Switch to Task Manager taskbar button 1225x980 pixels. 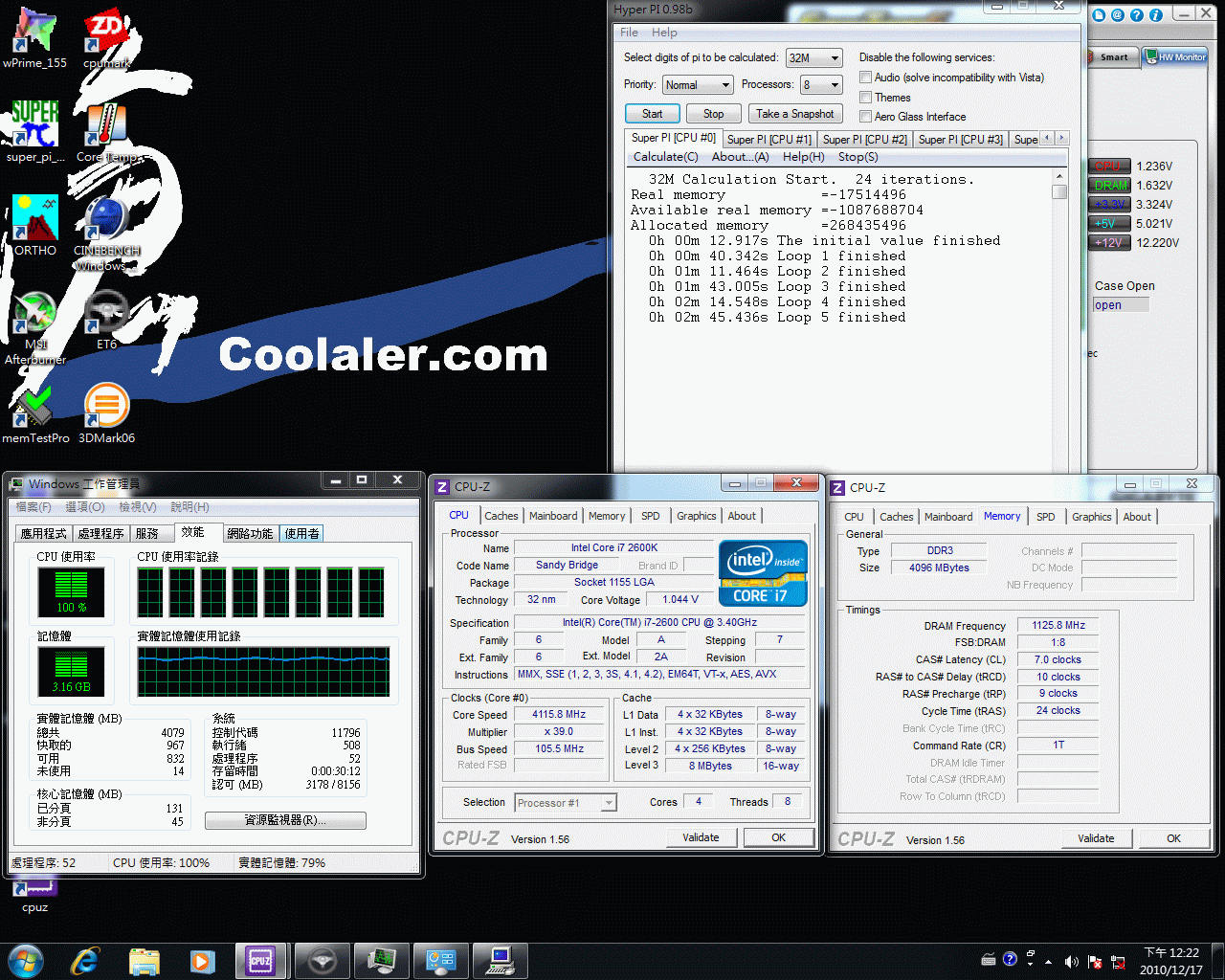381,960
